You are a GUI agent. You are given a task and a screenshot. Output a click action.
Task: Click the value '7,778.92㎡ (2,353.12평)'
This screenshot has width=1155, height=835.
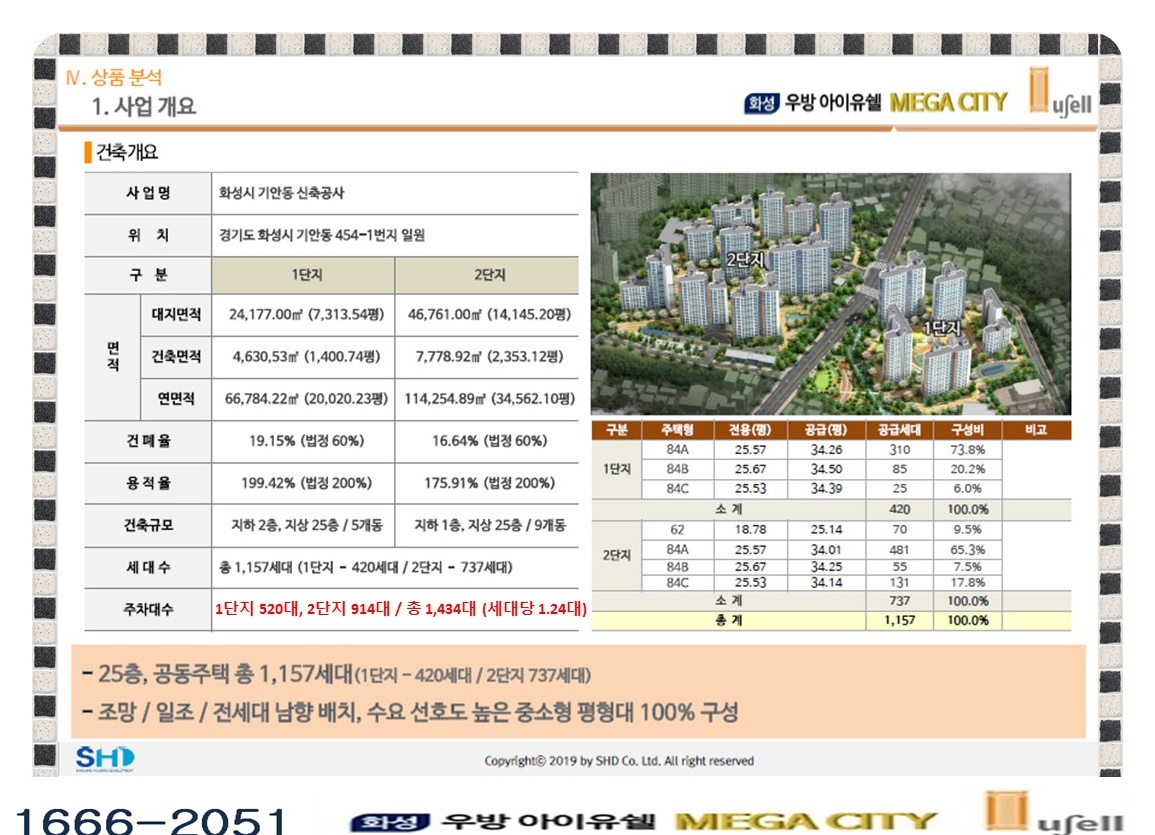click(x=489, y=356)
